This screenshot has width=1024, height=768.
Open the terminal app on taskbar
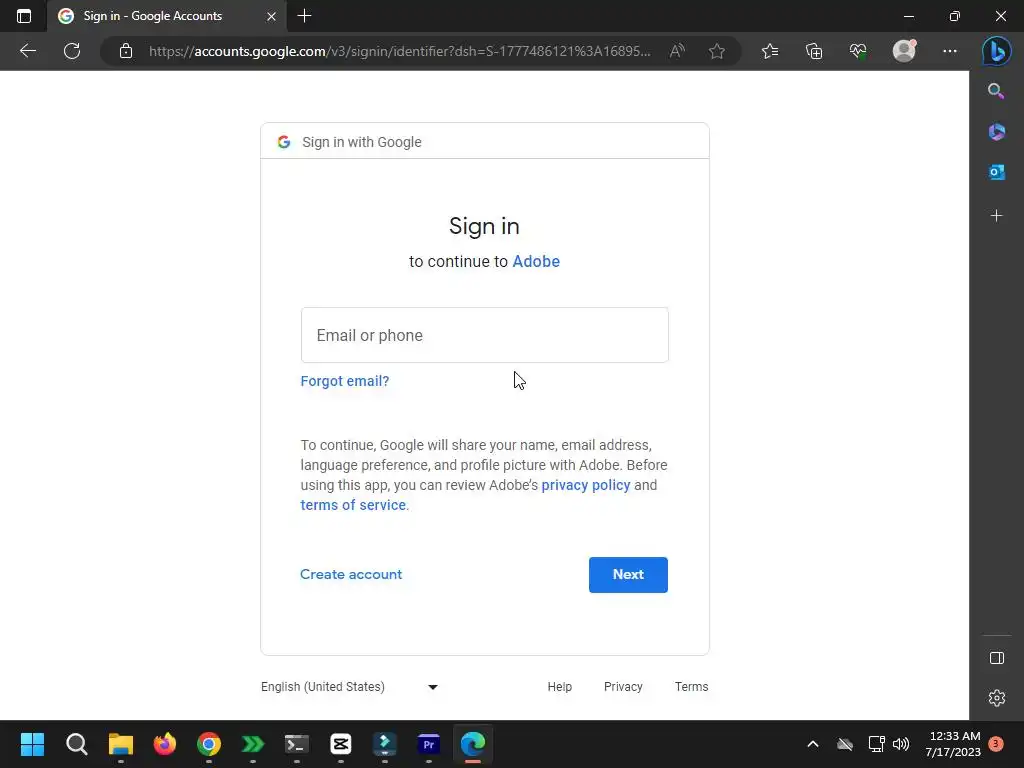[x=296, y=744]
